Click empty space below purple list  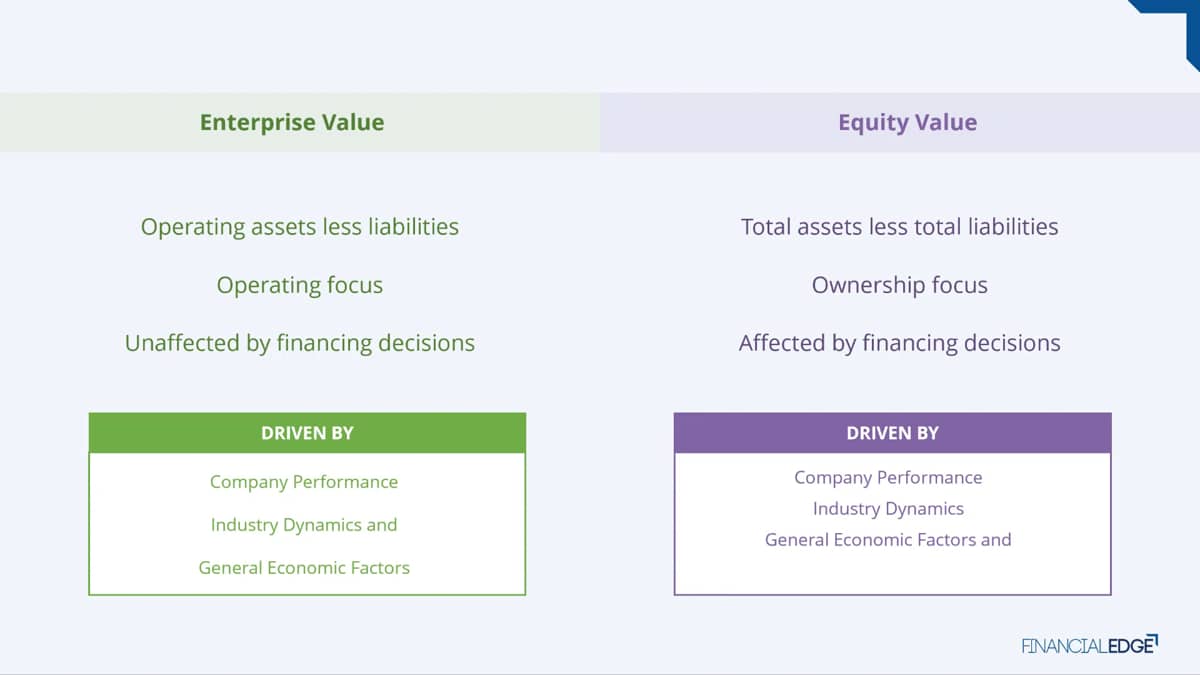[x=892, y=572]
